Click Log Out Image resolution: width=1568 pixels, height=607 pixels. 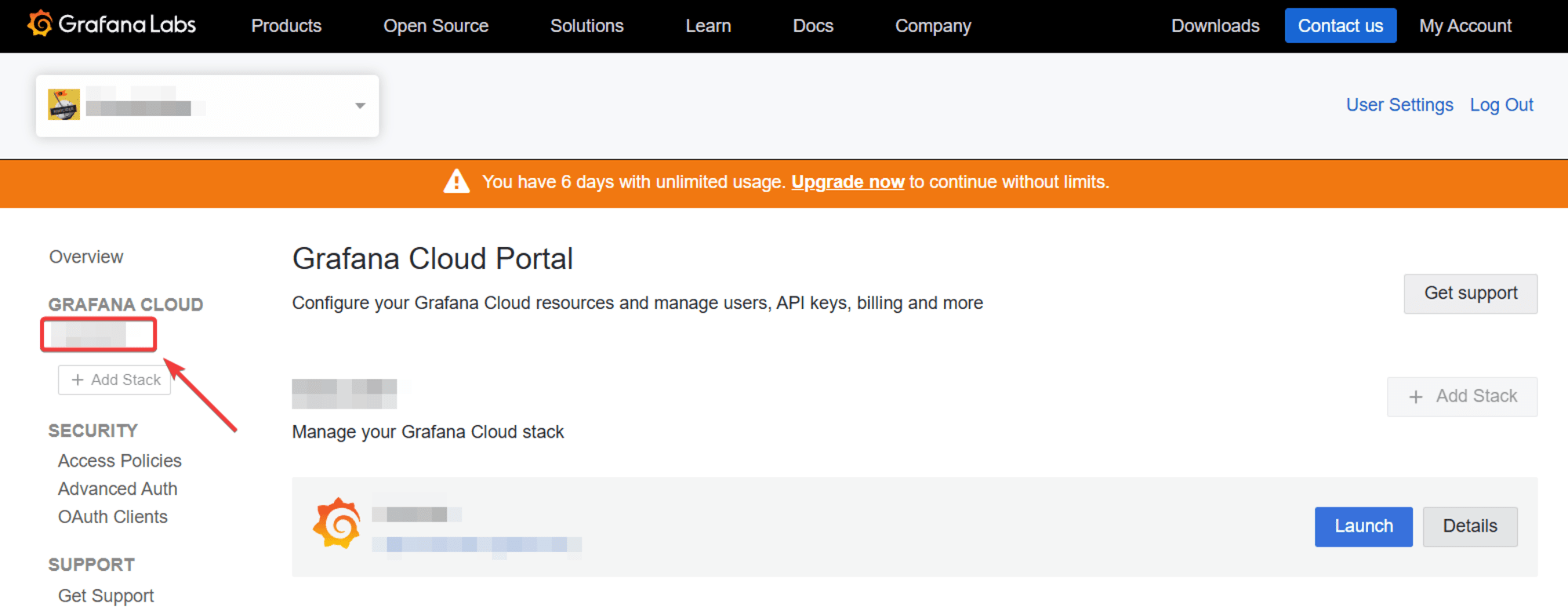point(1501,105)
